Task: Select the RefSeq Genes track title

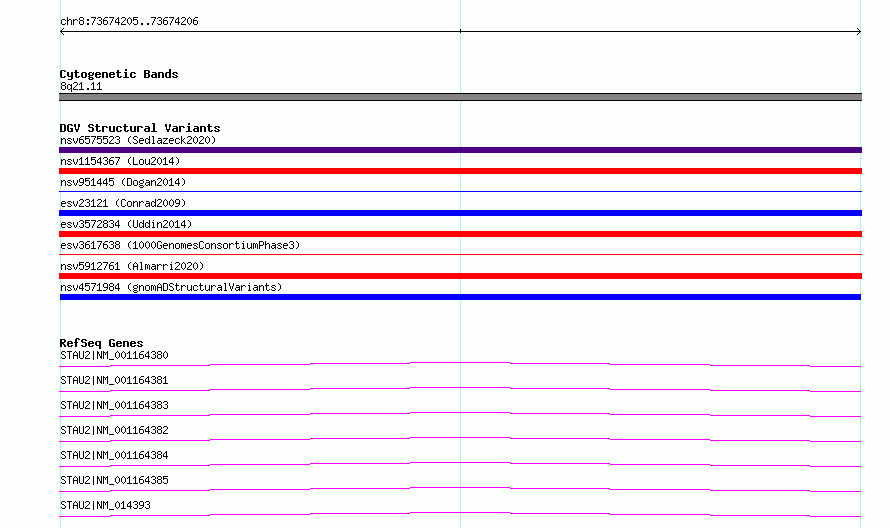Action: tap(101, 343)
